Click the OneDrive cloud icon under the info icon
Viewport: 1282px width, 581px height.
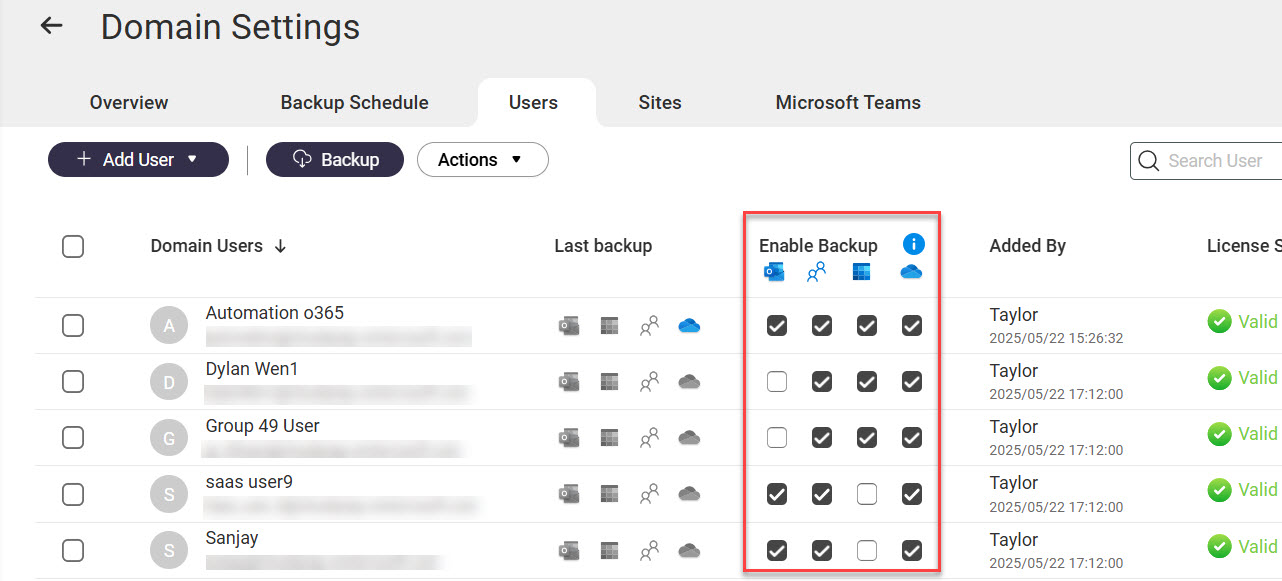911,272
